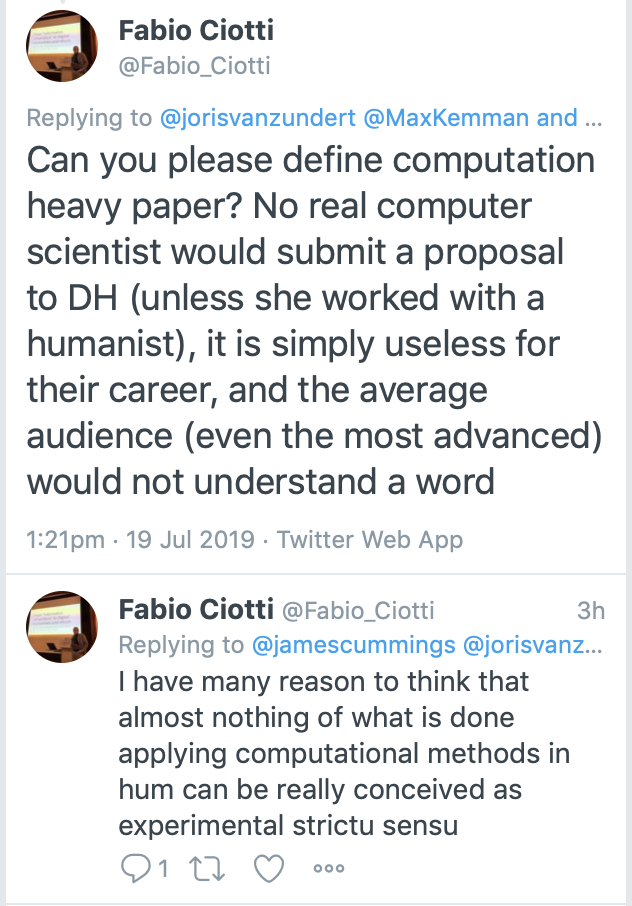Click the truncated @jorisvanz… mention in reply
Viewport: 632px width, 906px height.
coord(533,644)
